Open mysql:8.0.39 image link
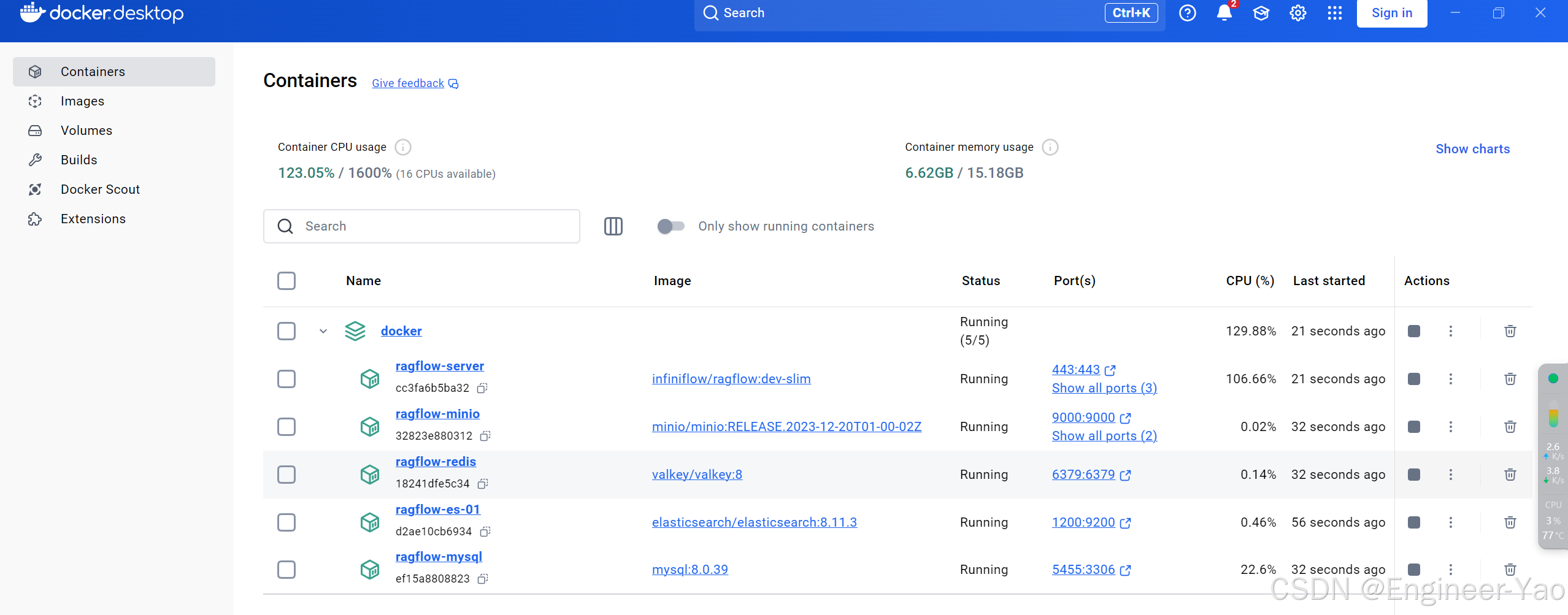Viewport: 1568px width, 615px height. coord(690,570)
